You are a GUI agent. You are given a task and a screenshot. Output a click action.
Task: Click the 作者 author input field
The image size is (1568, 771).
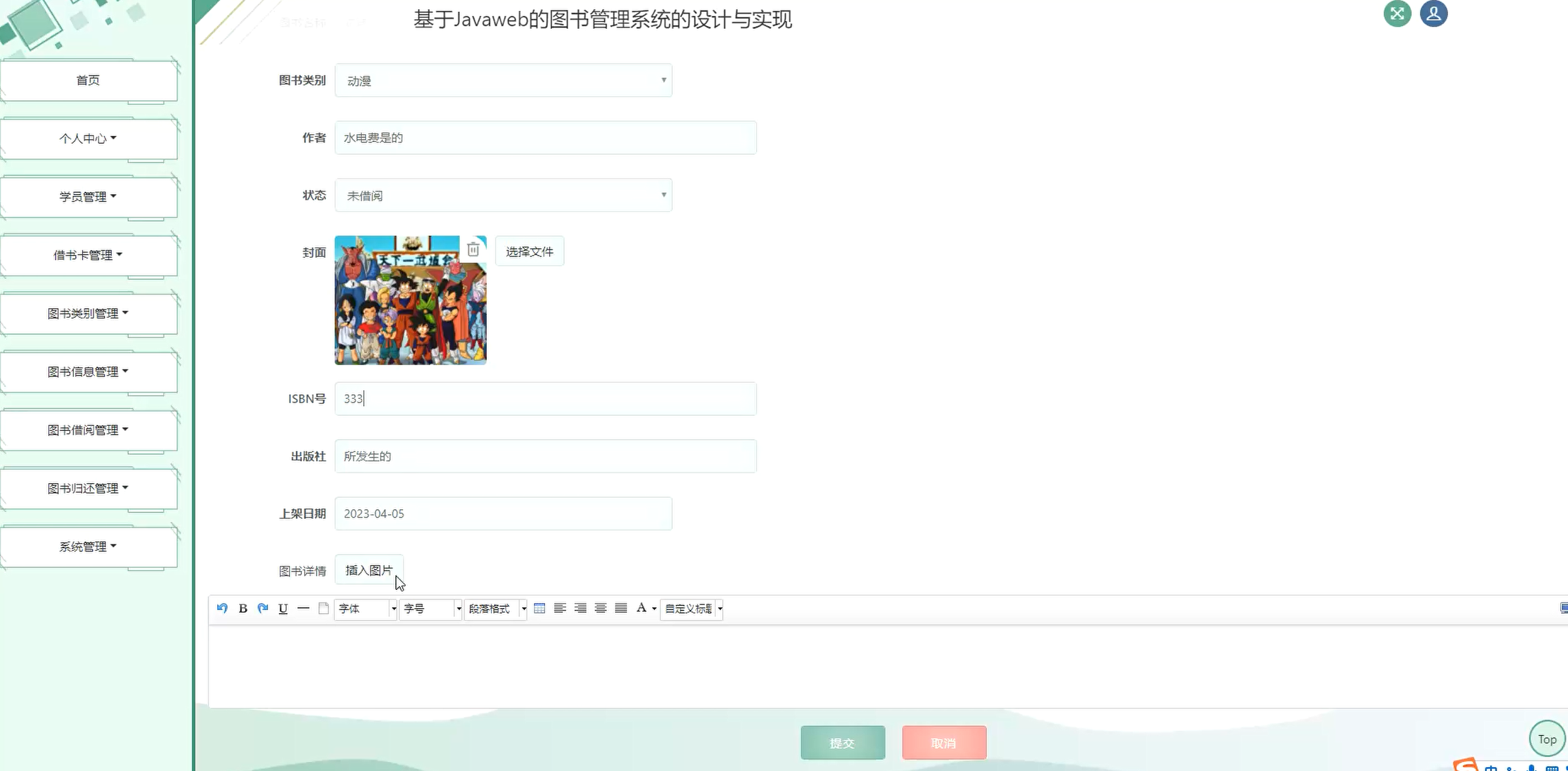tap(546, 137)
